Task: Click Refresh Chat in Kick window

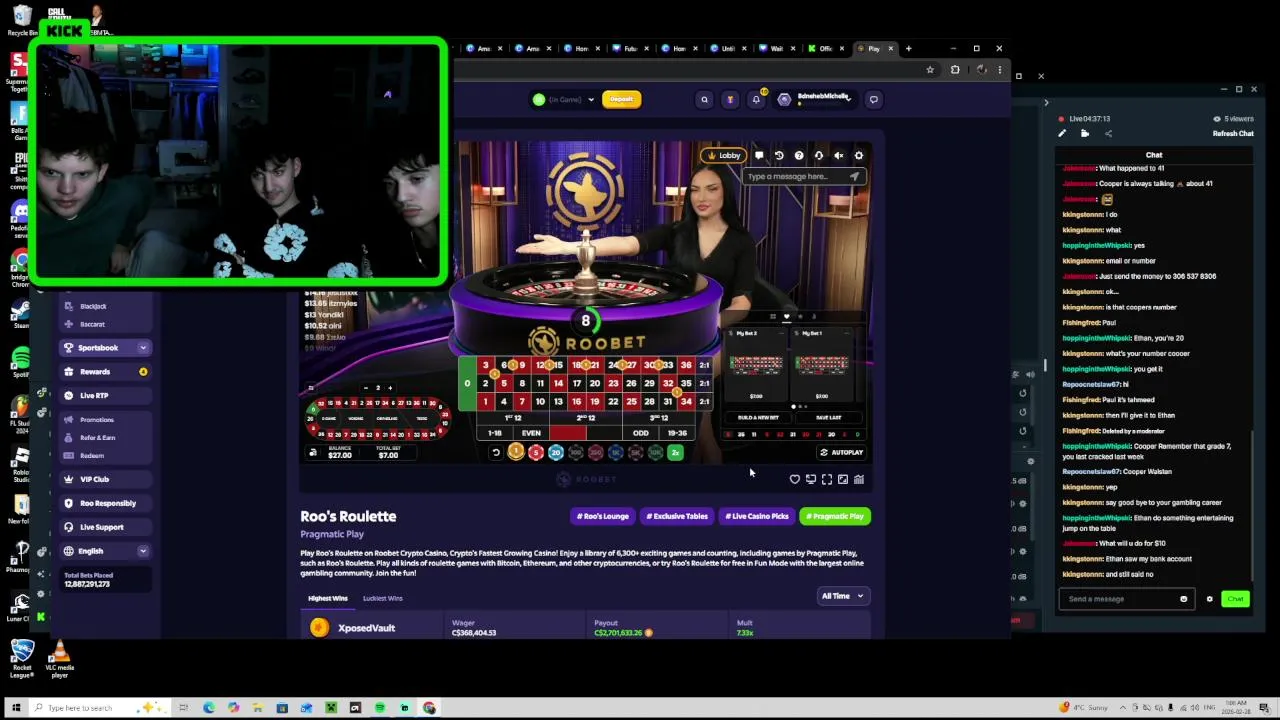Action: [x=1233, y=134]
